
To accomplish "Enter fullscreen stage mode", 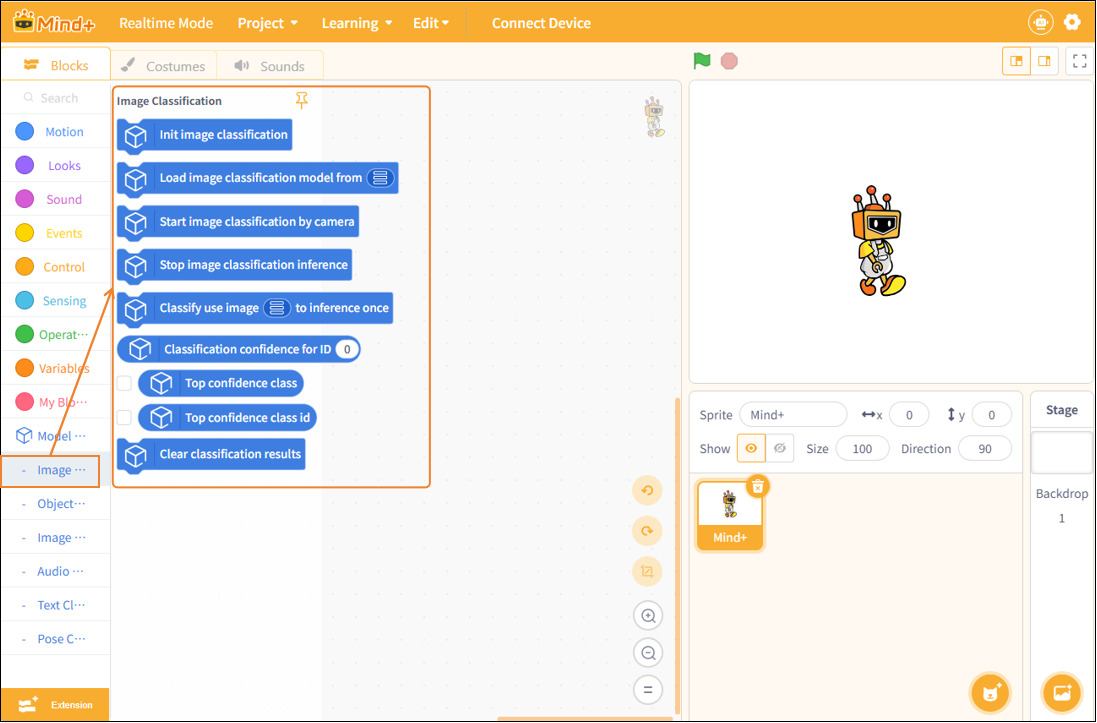I will pyautogui.click(x=1080, y=62).
